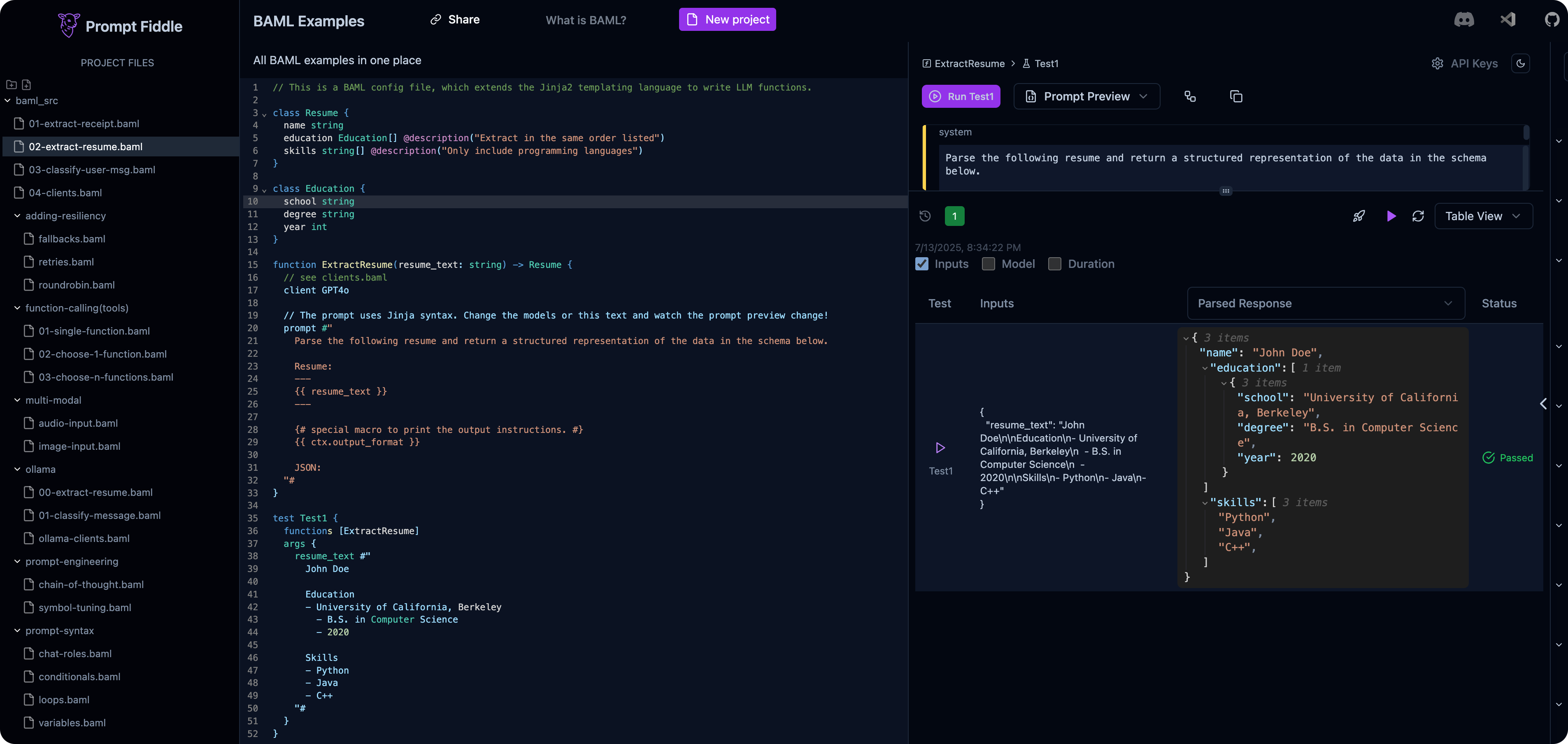Click the VS Code extension icon
This screenshot has height=744, width=1568.
[1508, 19]
